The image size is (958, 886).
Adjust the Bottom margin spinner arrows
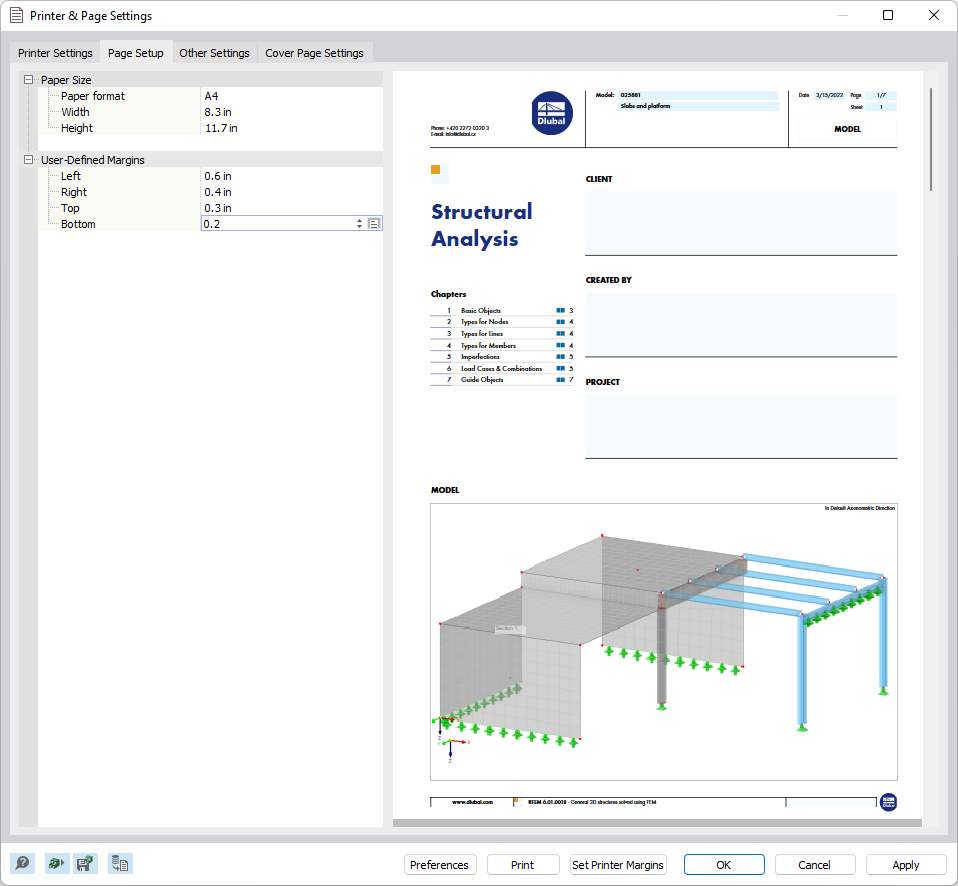[359, 224]
